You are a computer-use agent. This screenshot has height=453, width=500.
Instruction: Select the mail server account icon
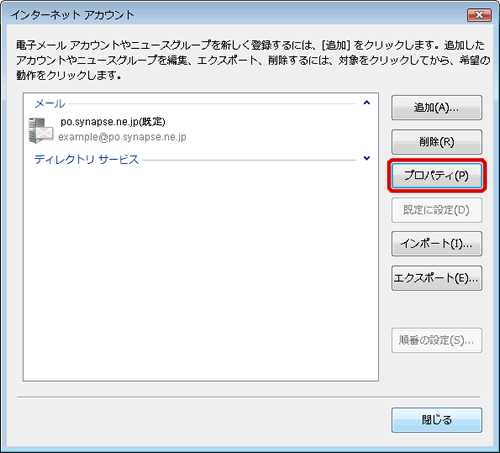click(x=41, y=130)
